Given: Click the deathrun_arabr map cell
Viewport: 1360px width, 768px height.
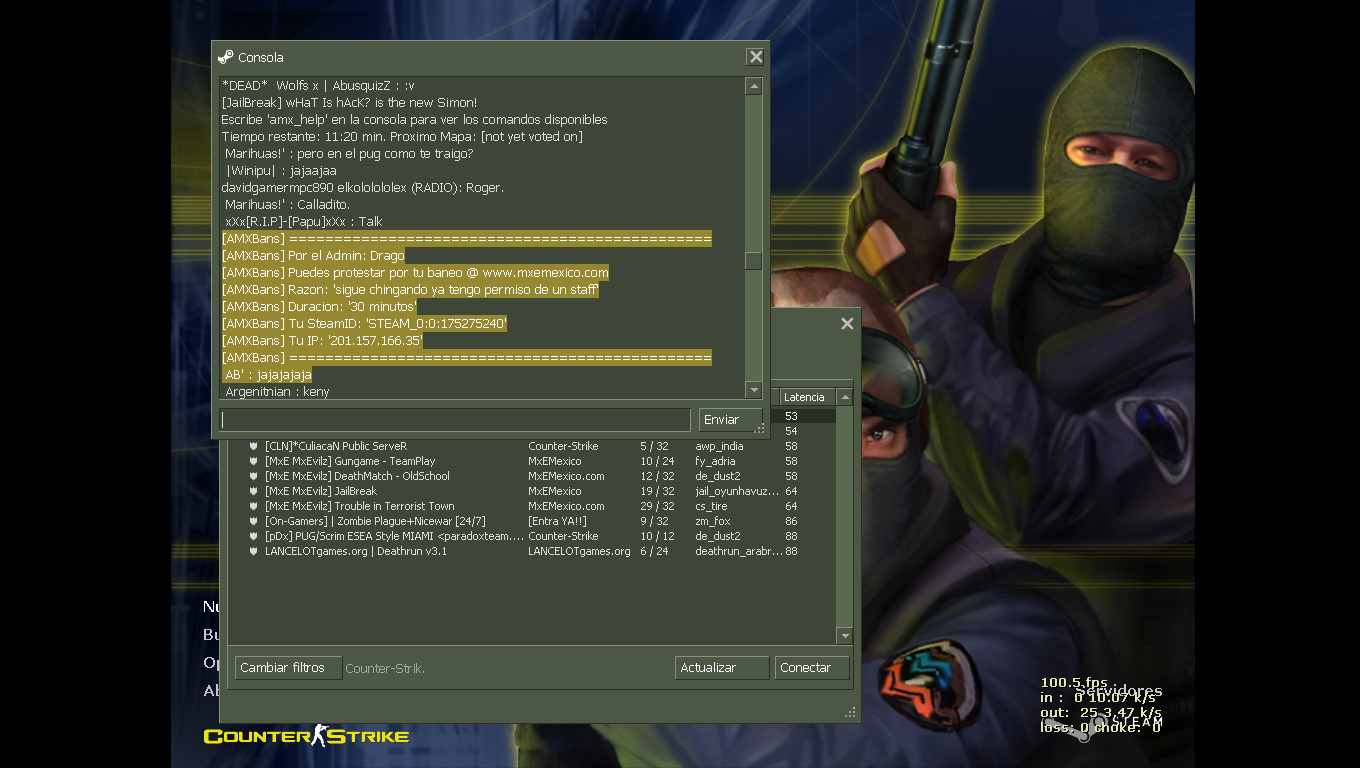Looking at the screenshot, I should tap(738, 551).
